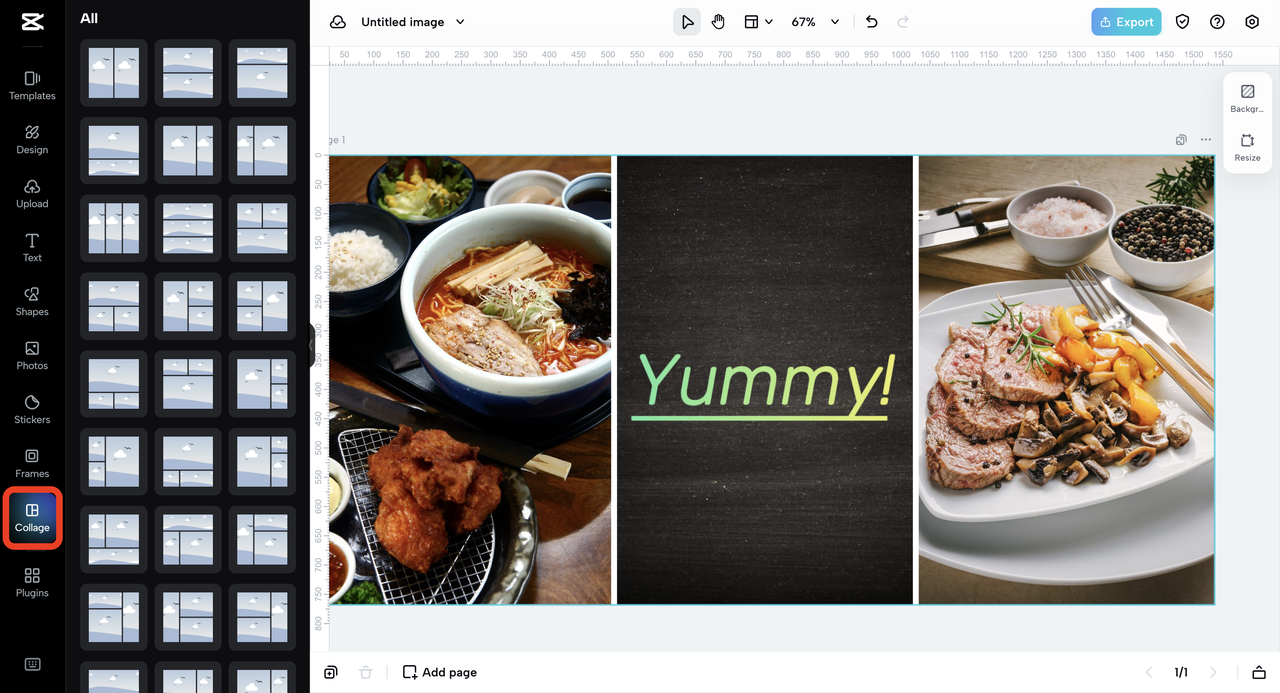Redo the last action

click(x=903, y=22)
